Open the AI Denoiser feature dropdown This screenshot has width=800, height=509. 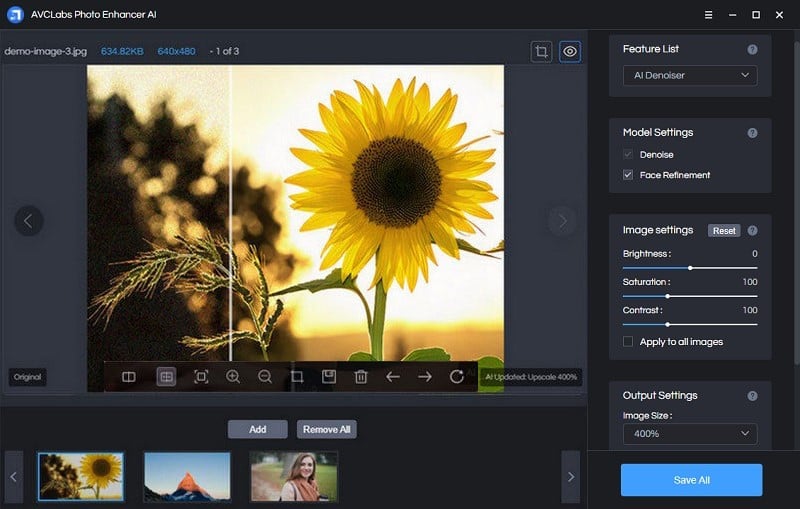pos(690,75)
